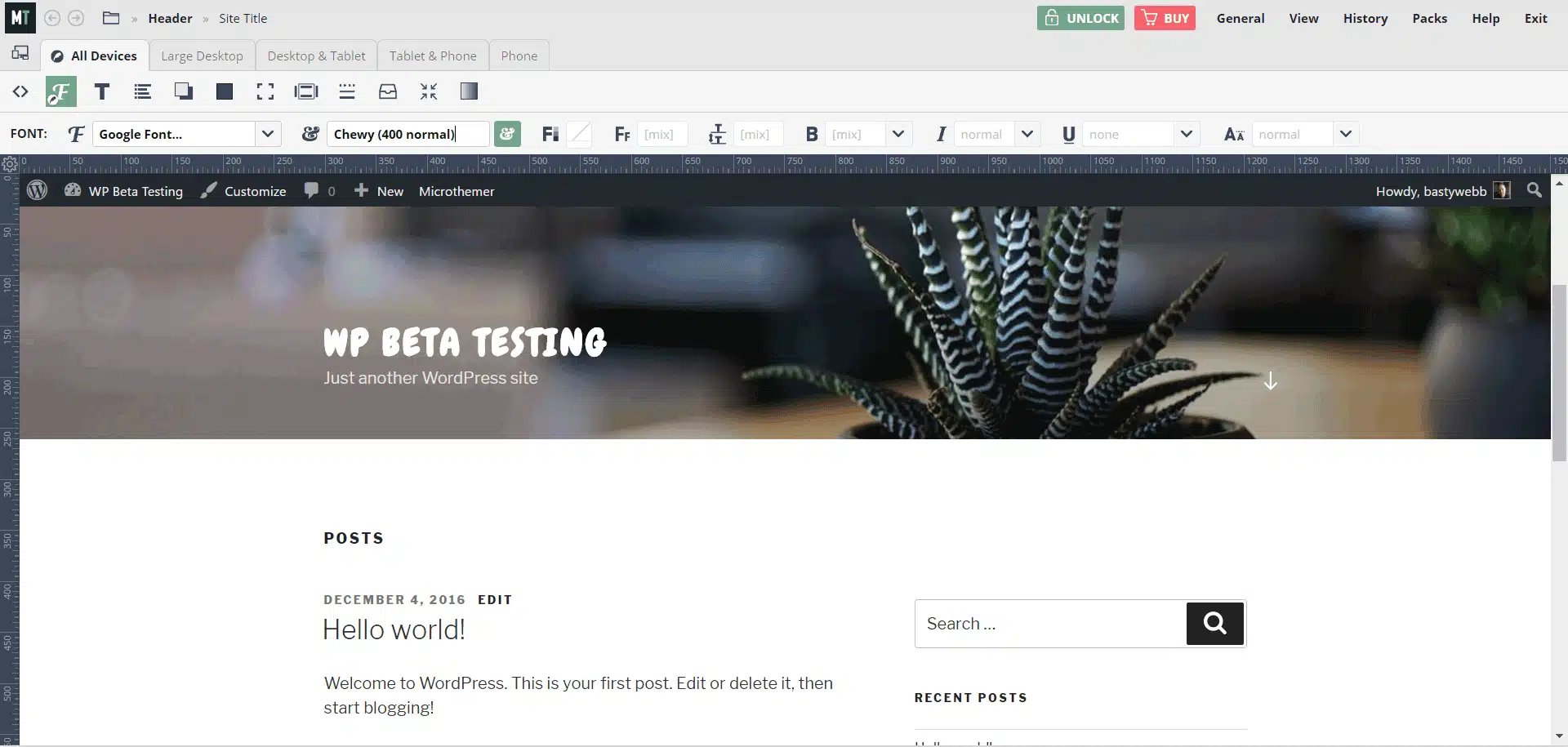Click the WordPress logo in admin bar
The width and height of the screenshot is (1568, 747).
click(x=38, y=190)
